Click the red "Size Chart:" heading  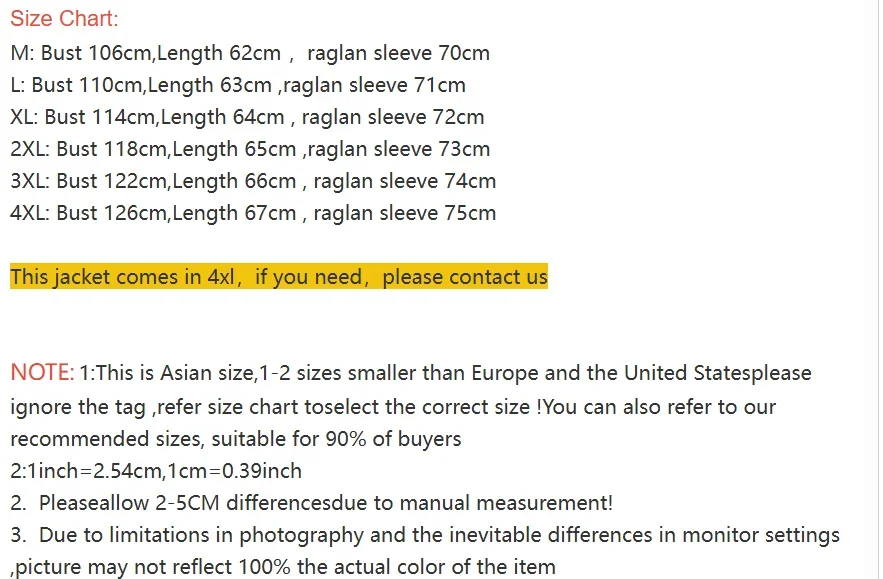(63, 19)
